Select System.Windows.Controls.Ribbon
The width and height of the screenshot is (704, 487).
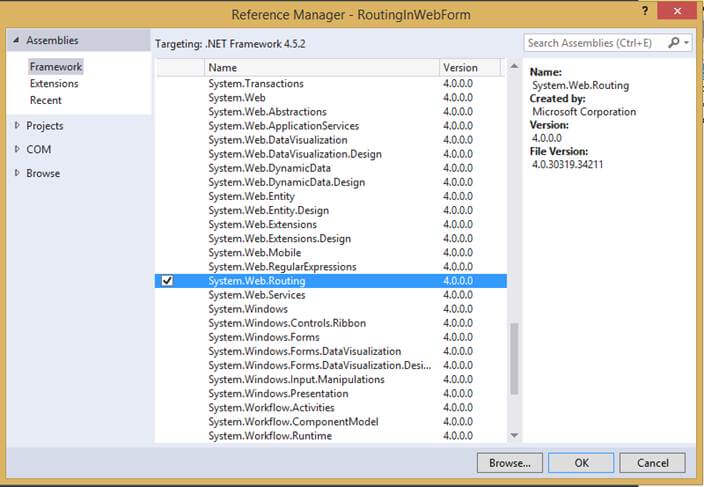tap(331, 323)
